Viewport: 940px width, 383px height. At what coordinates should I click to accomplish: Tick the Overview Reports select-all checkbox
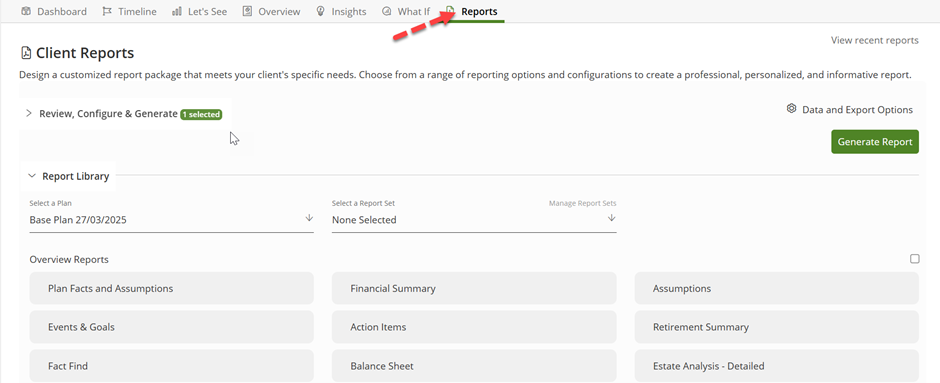click(914, 259)
